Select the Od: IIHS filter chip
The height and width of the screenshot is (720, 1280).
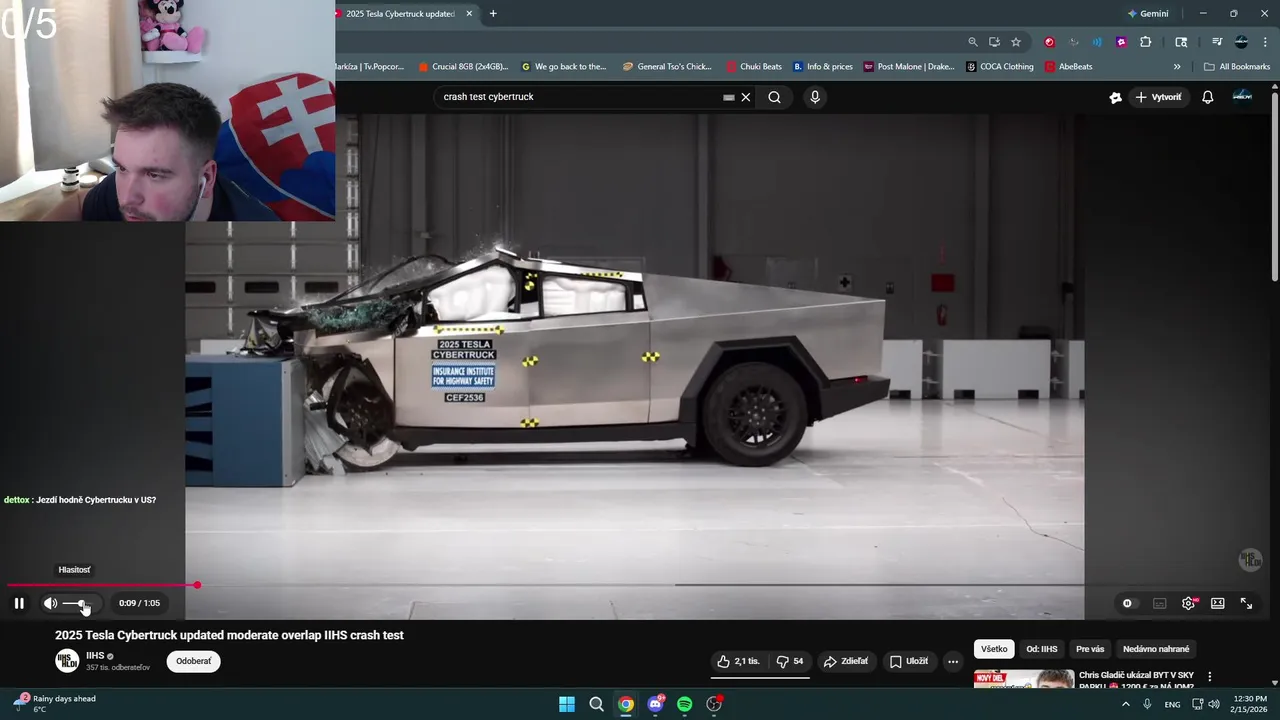point(1041,649)
